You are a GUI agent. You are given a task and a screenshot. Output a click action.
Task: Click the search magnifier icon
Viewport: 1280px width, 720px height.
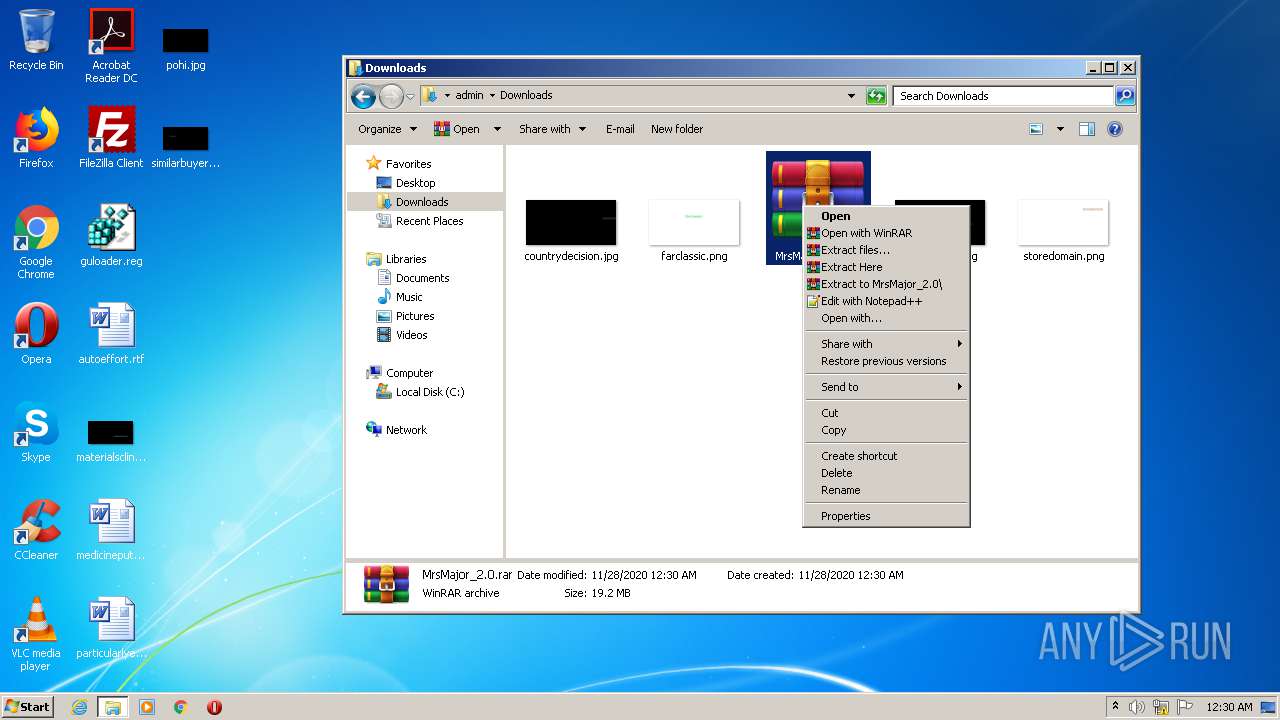click(x=1125, y=96)
